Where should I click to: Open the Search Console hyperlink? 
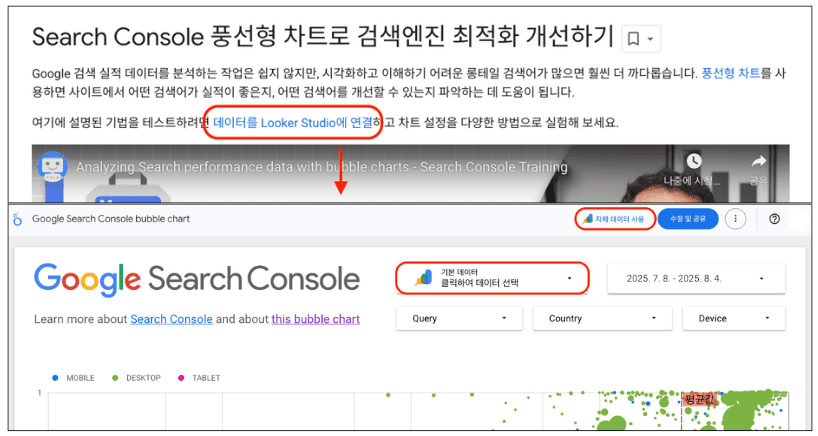point(171,319)
